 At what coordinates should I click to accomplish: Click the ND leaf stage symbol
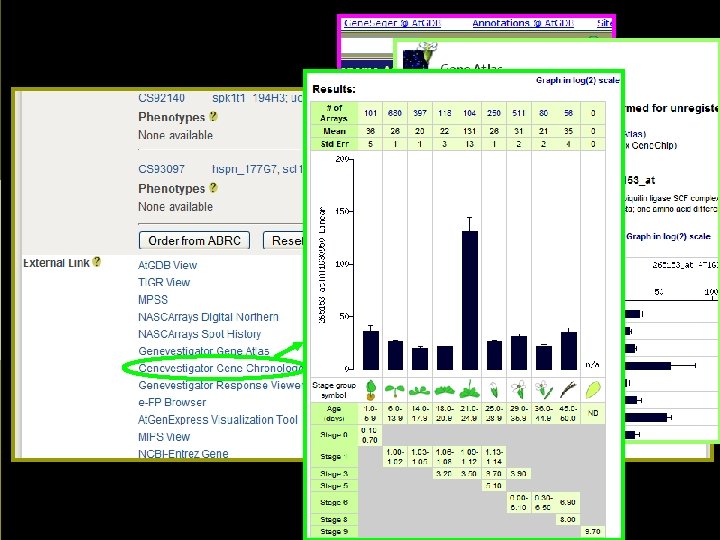593,390
